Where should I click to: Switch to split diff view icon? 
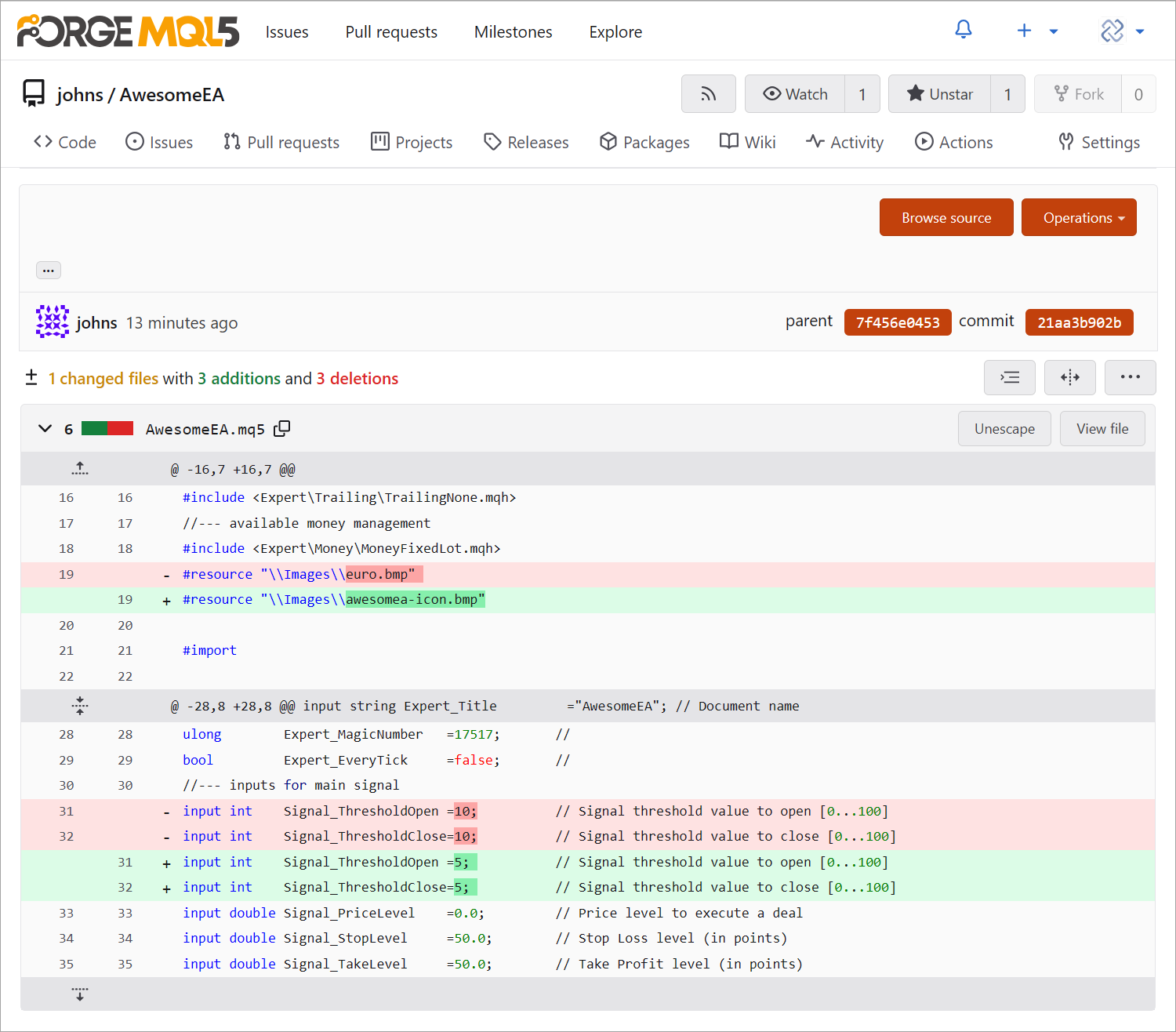click(x=1069, y=378)
